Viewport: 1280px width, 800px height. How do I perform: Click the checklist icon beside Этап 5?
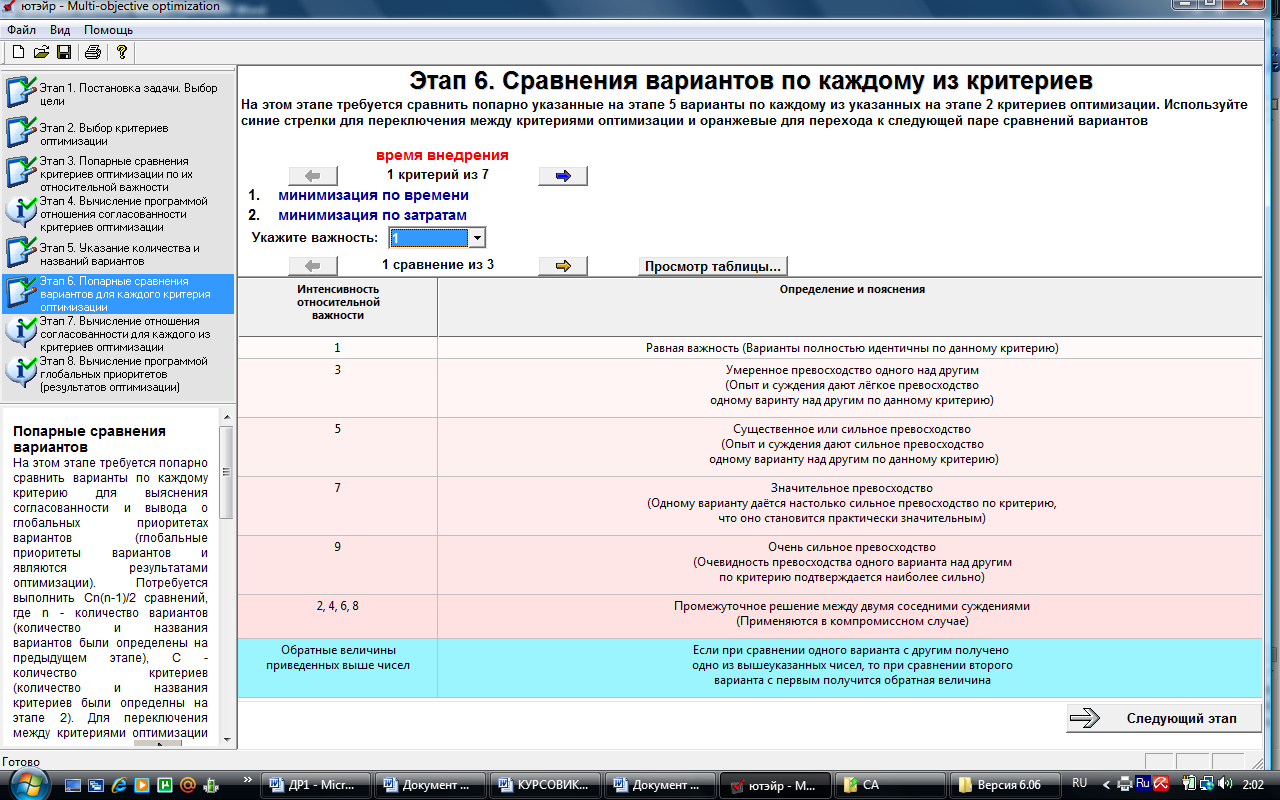coord(21,252)
